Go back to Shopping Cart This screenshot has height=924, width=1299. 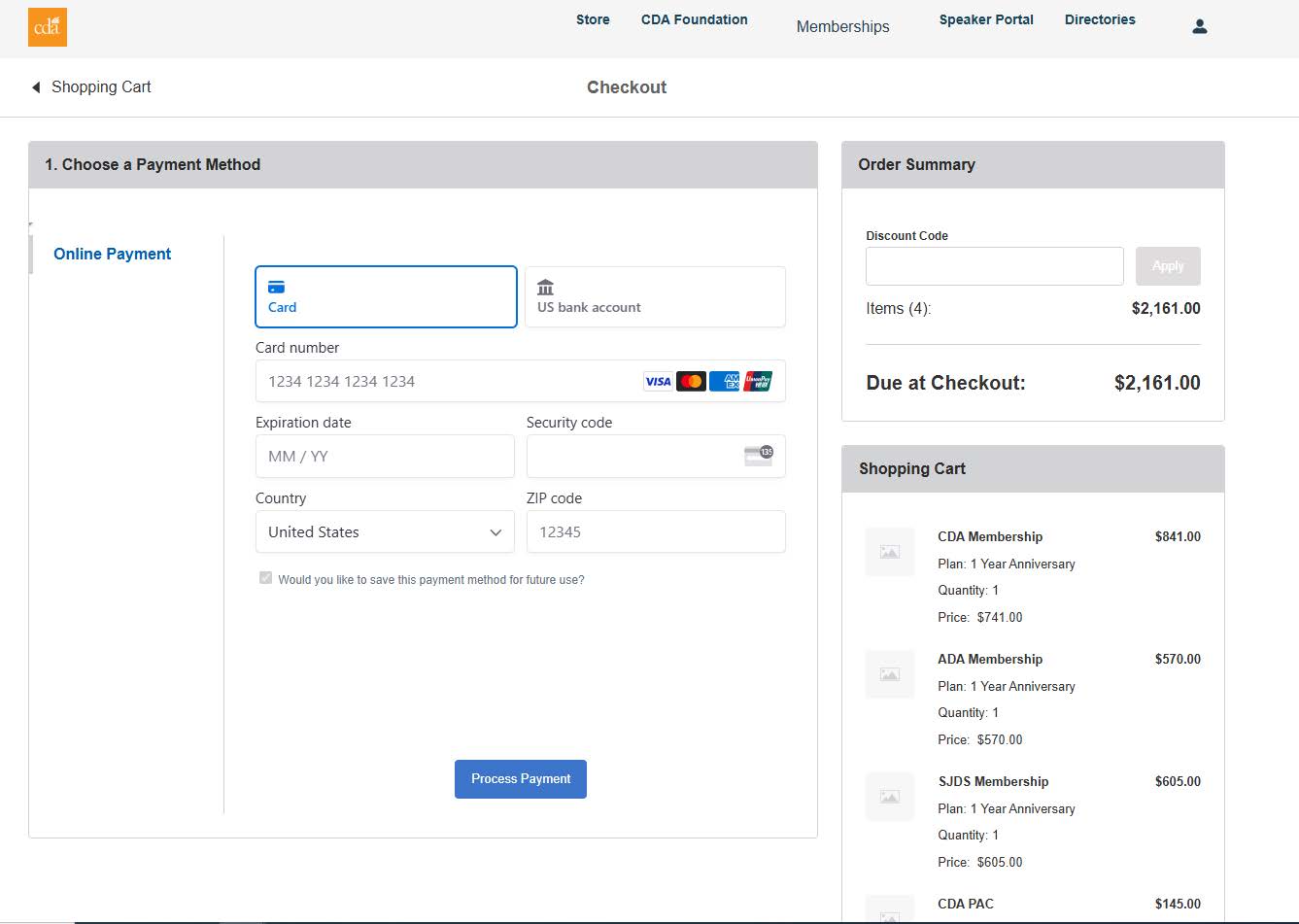point(101,87)
